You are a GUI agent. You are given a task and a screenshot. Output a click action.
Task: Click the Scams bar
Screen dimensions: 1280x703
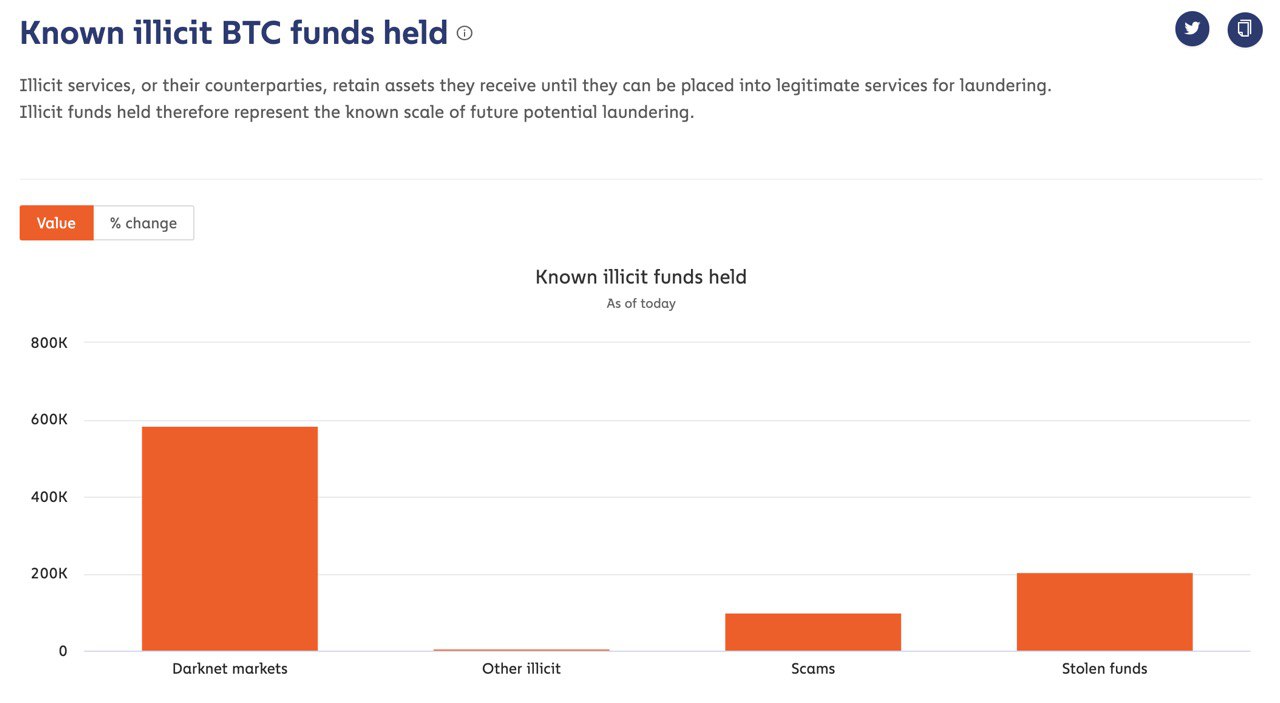click(x=813, y=632)
